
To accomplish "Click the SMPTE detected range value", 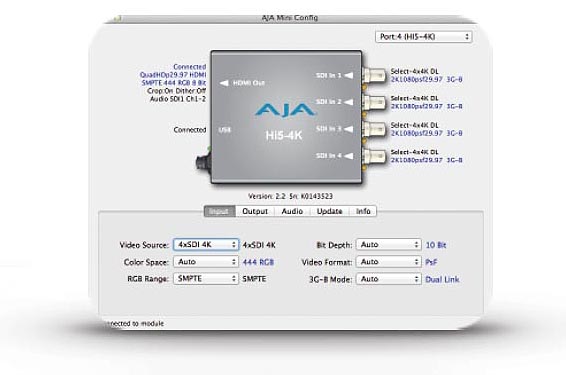I will [x=254, y=279].
